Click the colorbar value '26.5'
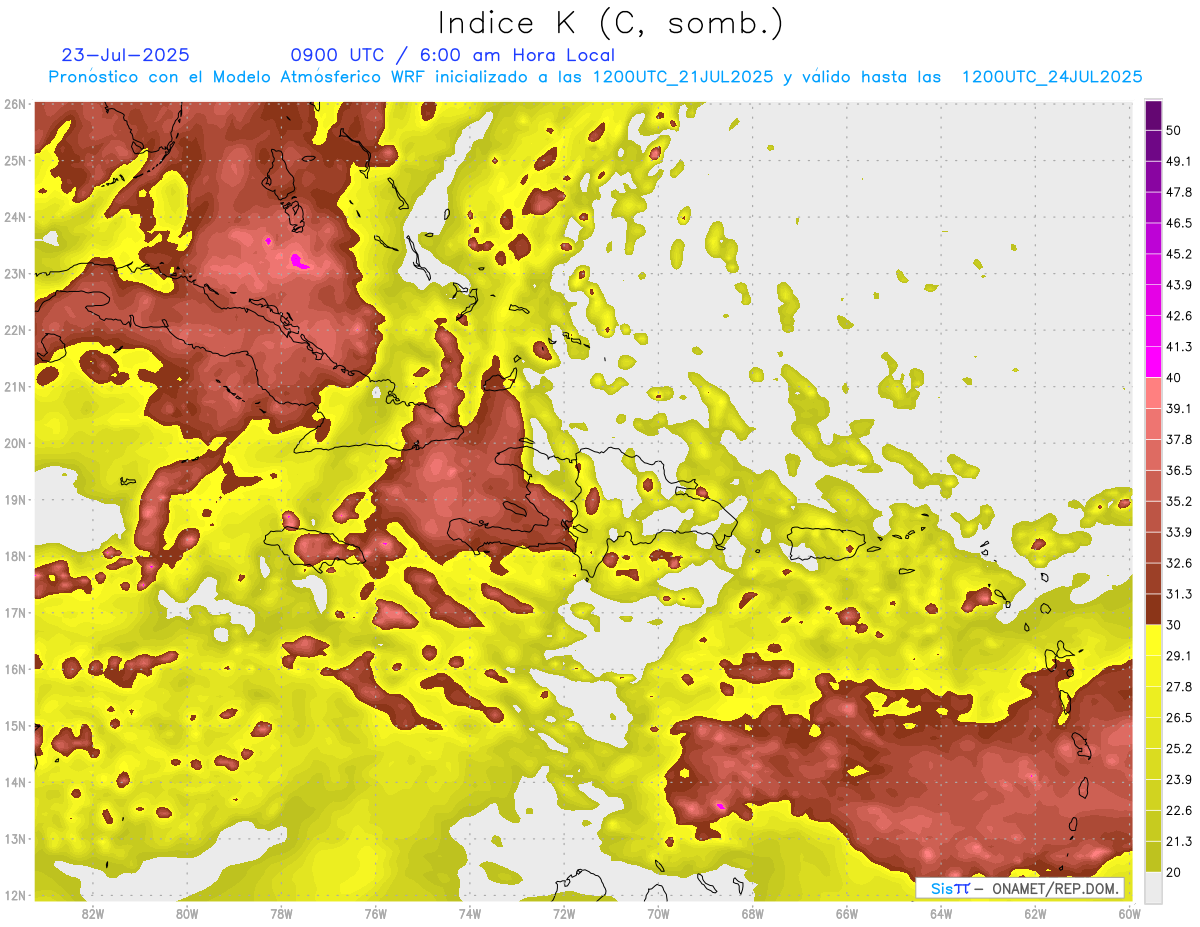This screenshot has width=1200, height=927. point(1178,718)
